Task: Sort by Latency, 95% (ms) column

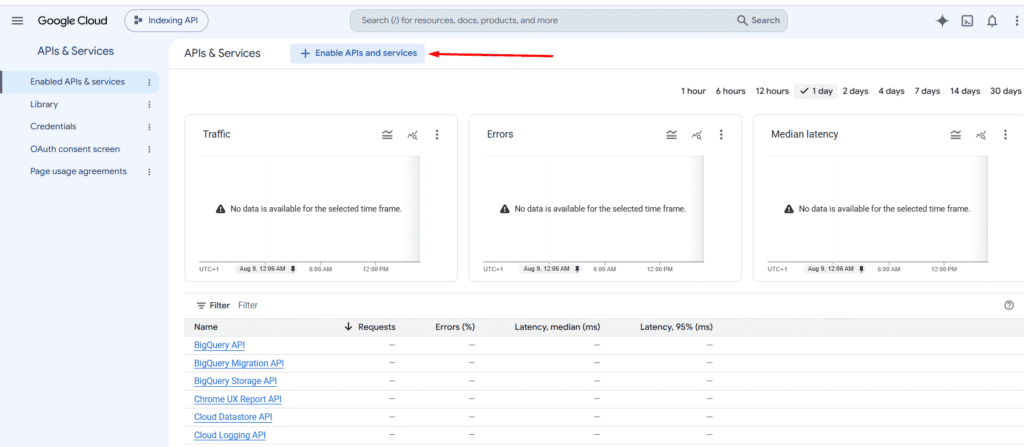Action: pos(676,327)
